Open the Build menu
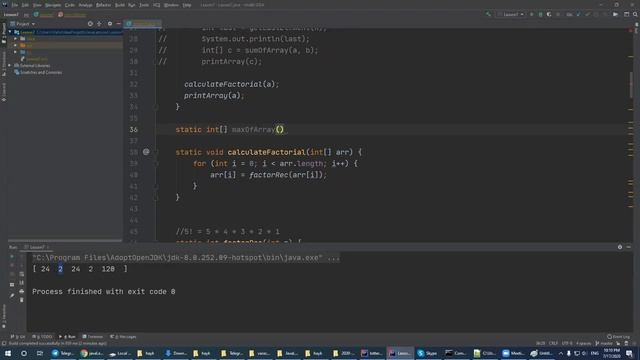Screen dimensions: 640x360 (x=120, y=5)
